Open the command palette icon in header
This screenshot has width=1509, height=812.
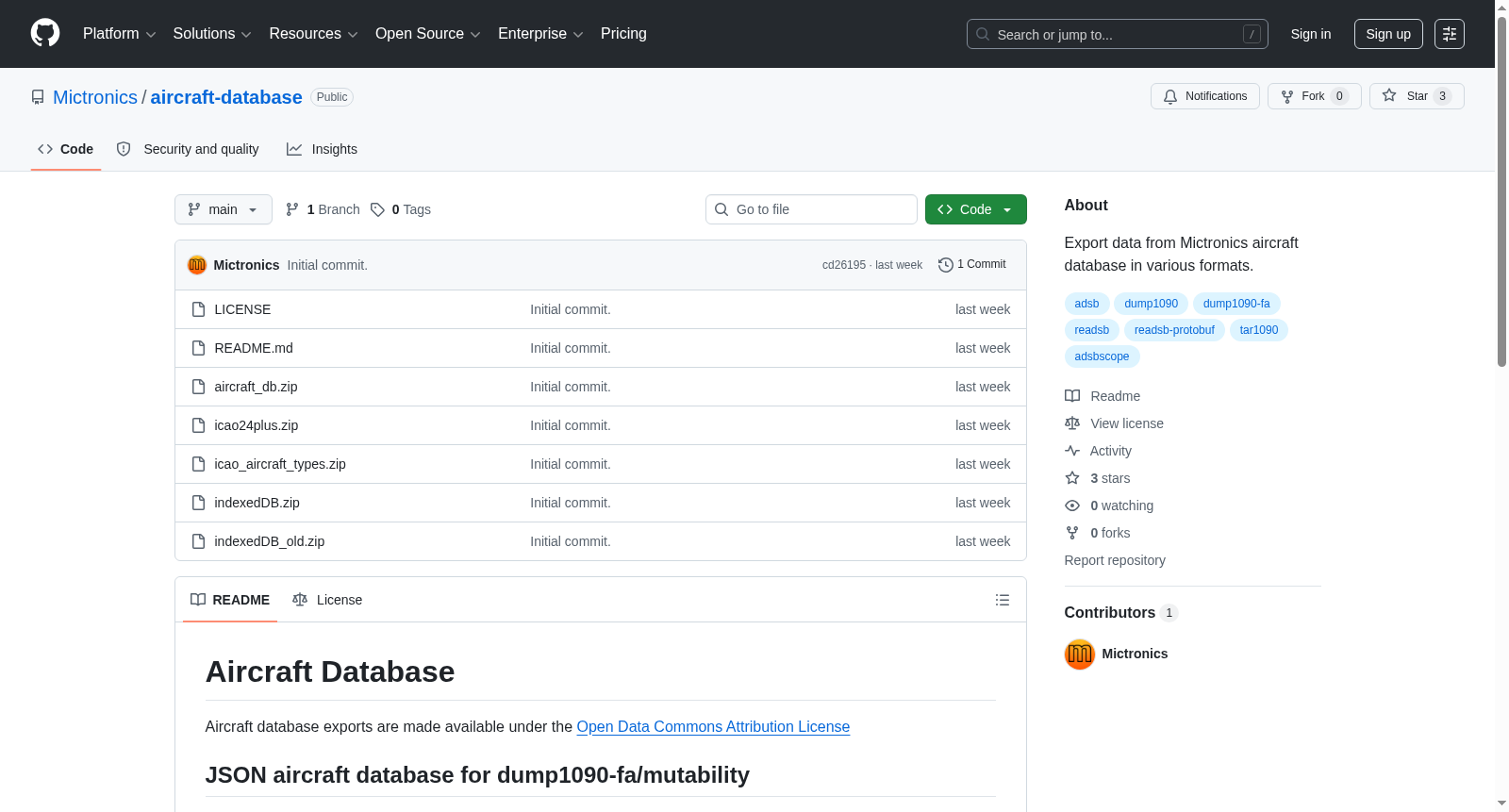1449,34
